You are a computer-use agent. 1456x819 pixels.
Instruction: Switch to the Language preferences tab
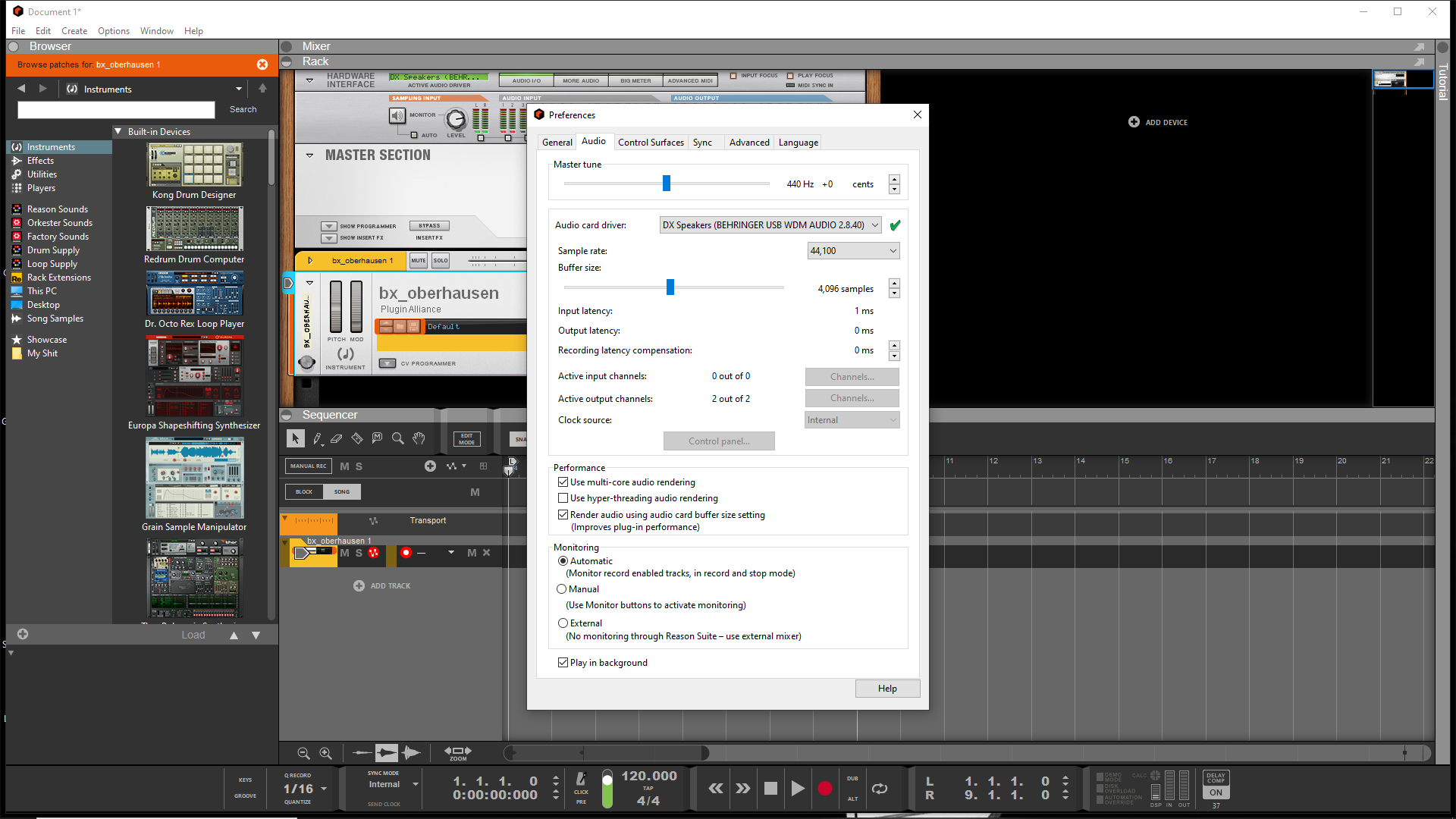(798, 143)
